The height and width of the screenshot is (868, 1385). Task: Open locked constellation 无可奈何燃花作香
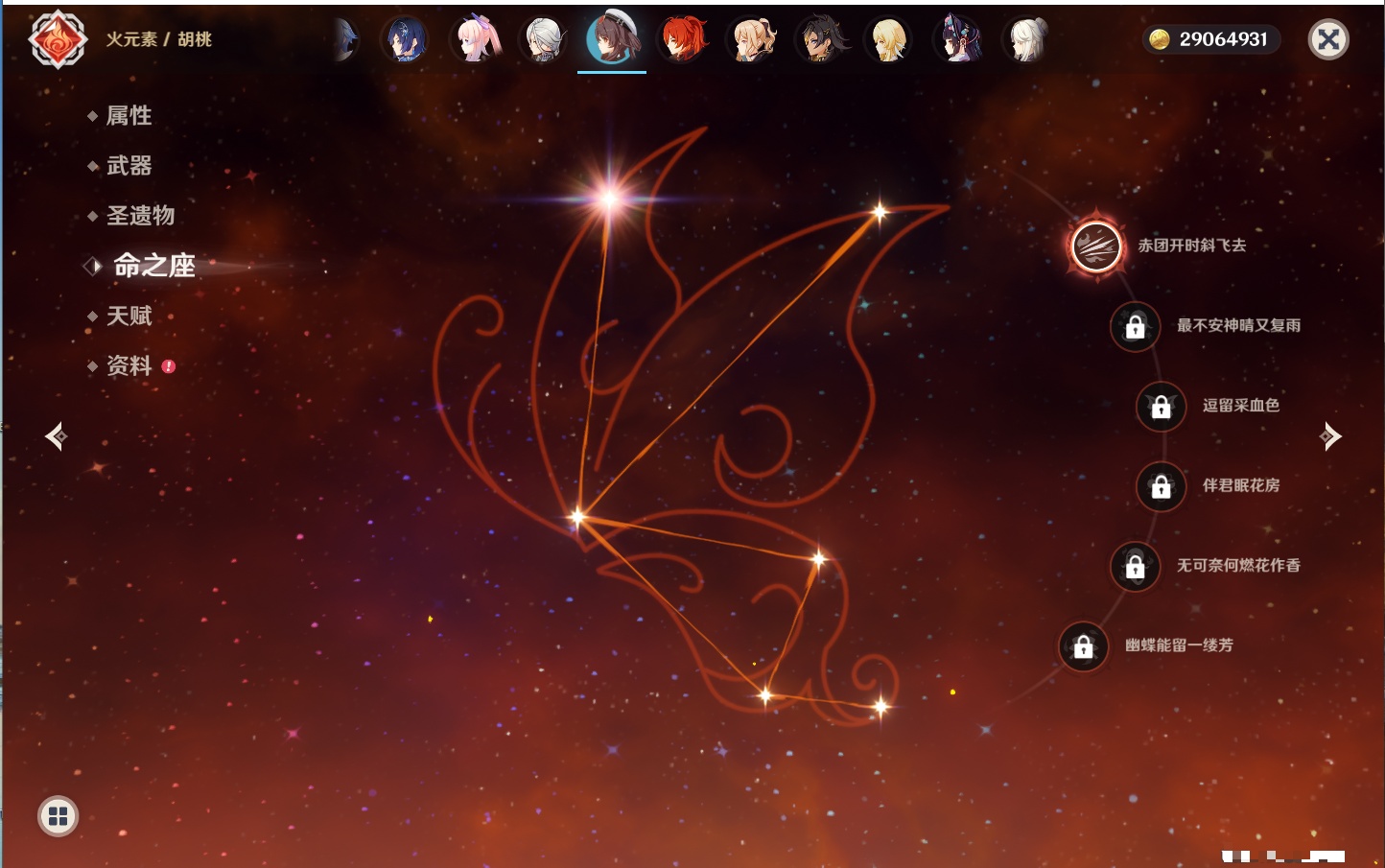(1135, 566)
